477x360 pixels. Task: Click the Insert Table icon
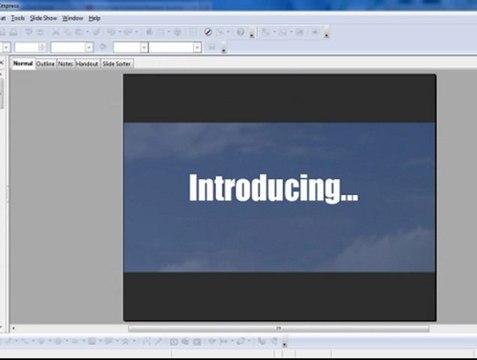coord(161,32)
